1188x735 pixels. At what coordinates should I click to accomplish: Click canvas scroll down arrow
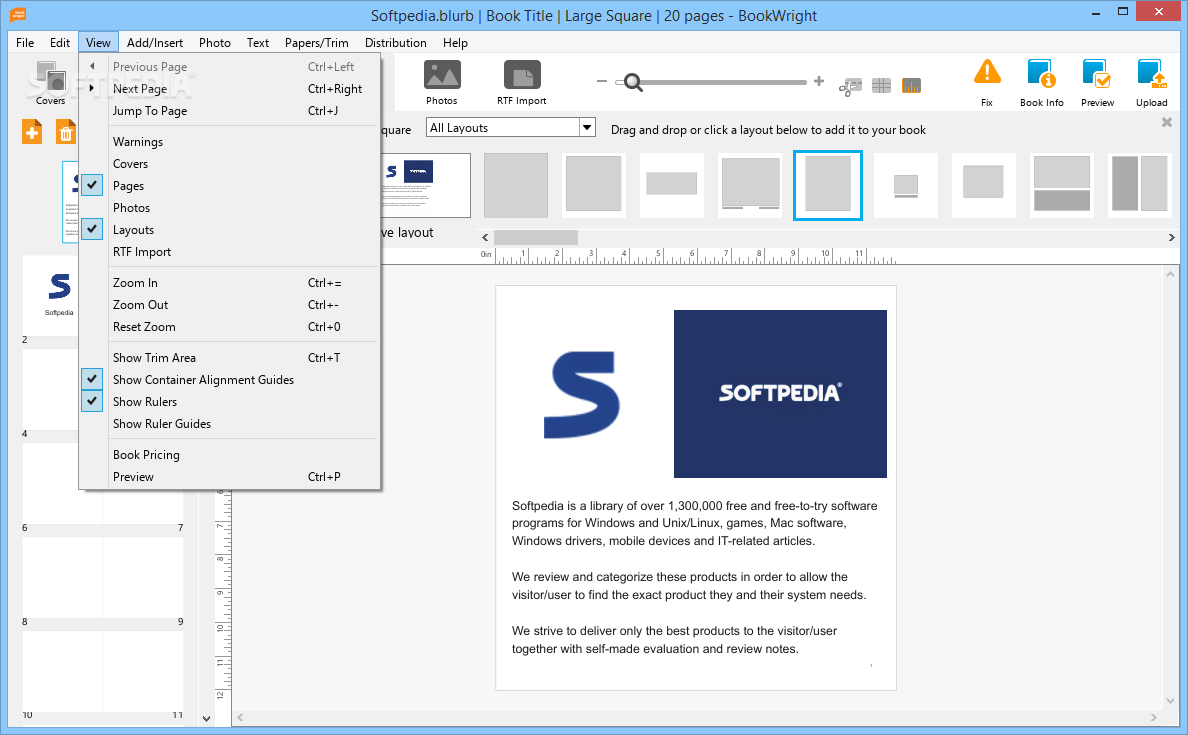coord(1171,701)
